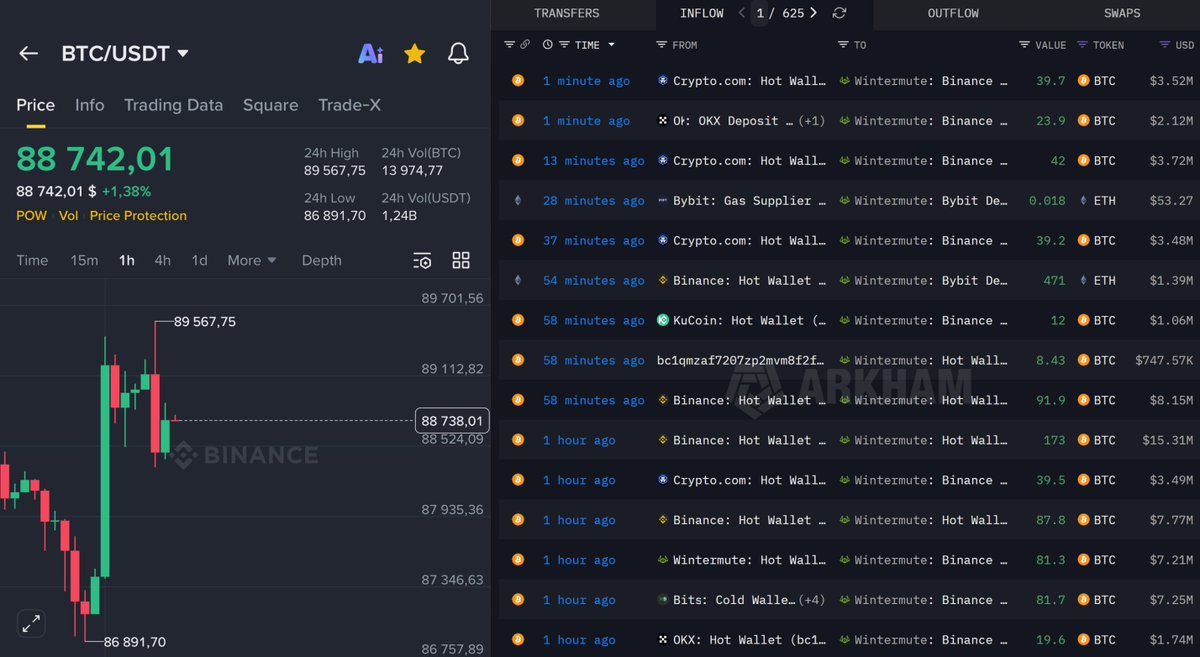Image resolution: width=1200 pixels, height=657 pixels.
Task: Select the $15.31M USD value
Action: pyautogui.click(x=1170, y=440)
